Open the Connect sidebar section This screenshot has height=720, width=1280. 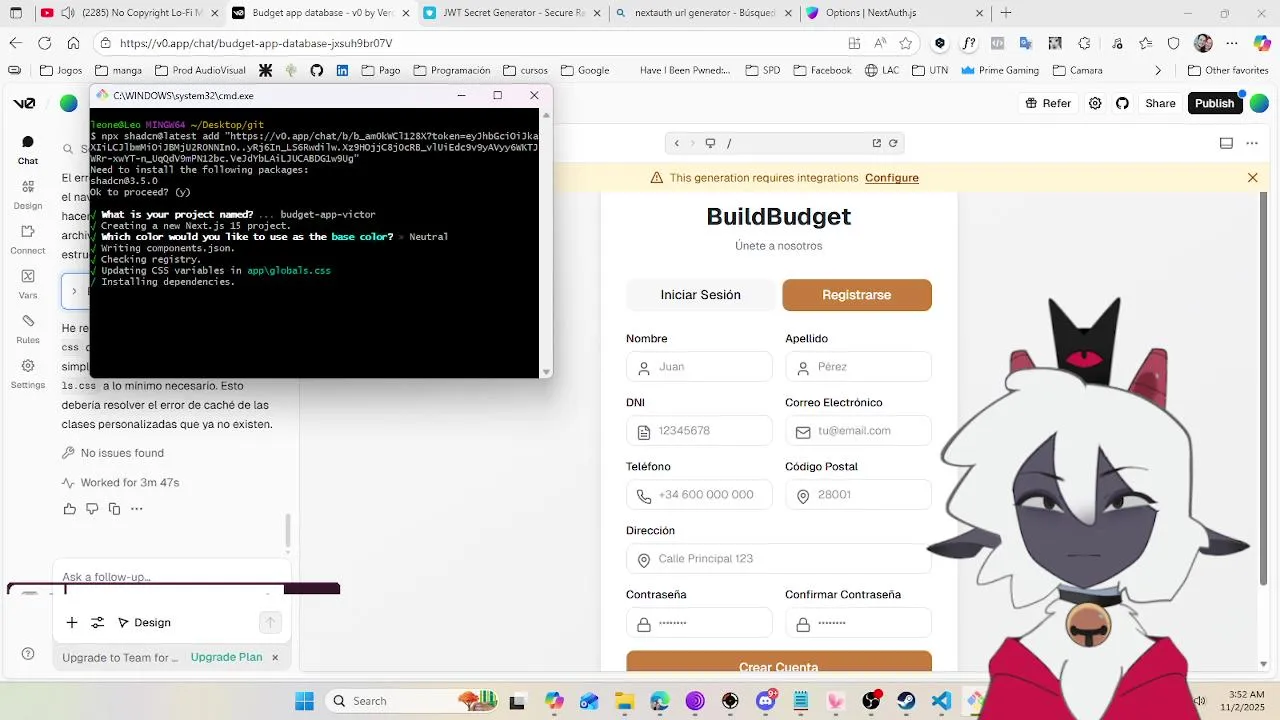click(x=28, y=240)
